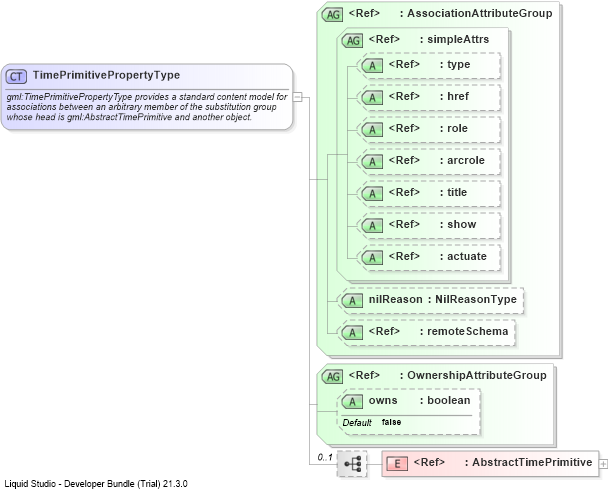This screenshot has height=489, width=608.
Task: Click the A icon beside href attribute
Action: pos(372,98)
